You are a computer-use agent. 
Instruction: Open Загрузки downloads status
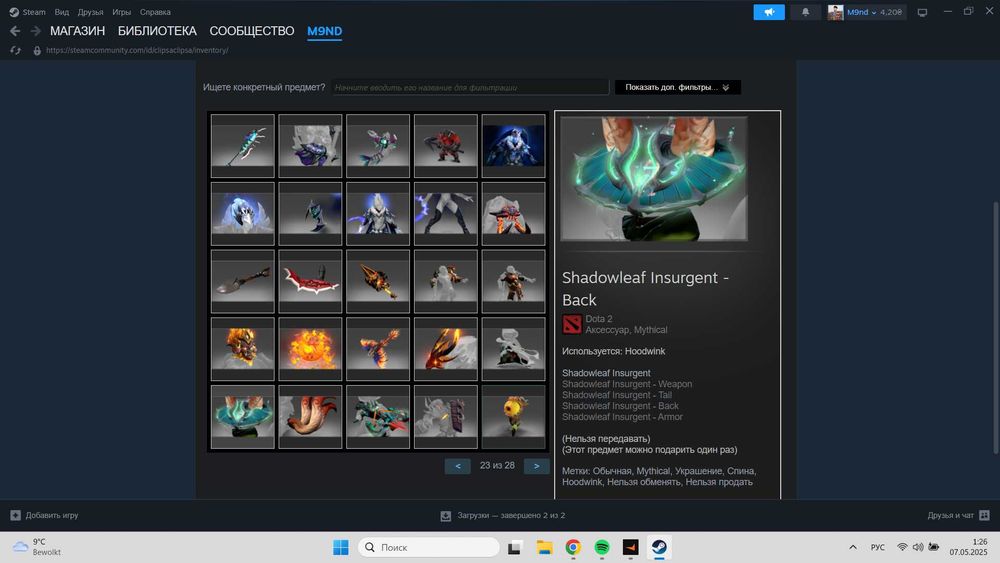click(x=503, y=515)
